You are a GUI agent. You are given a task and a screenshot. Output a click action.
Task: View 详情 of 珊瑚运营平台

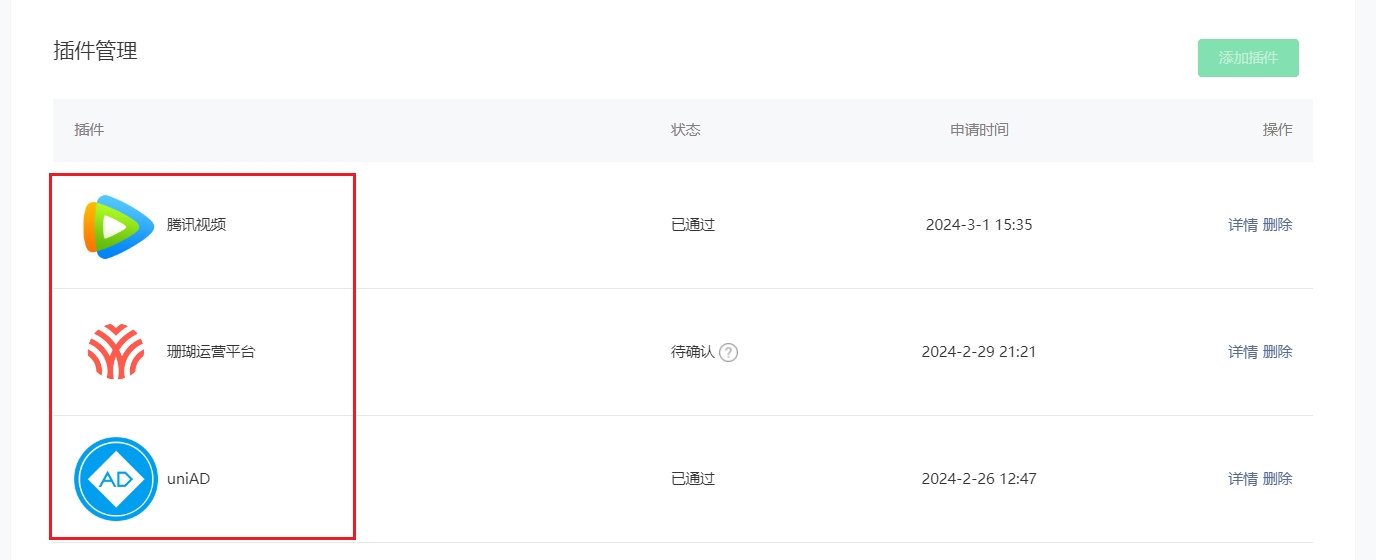point(1243,352)
